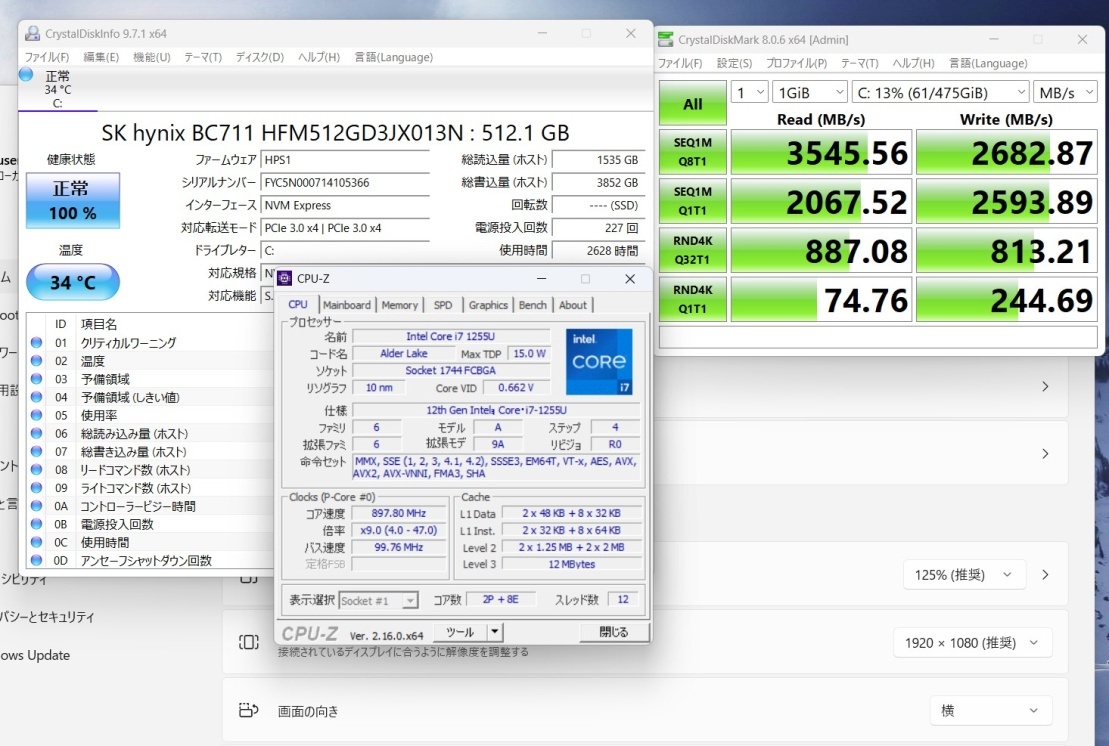Run the SEQ1M Q8T1 test button
The width and height of the screenshot is (1109, 746).
692,153
